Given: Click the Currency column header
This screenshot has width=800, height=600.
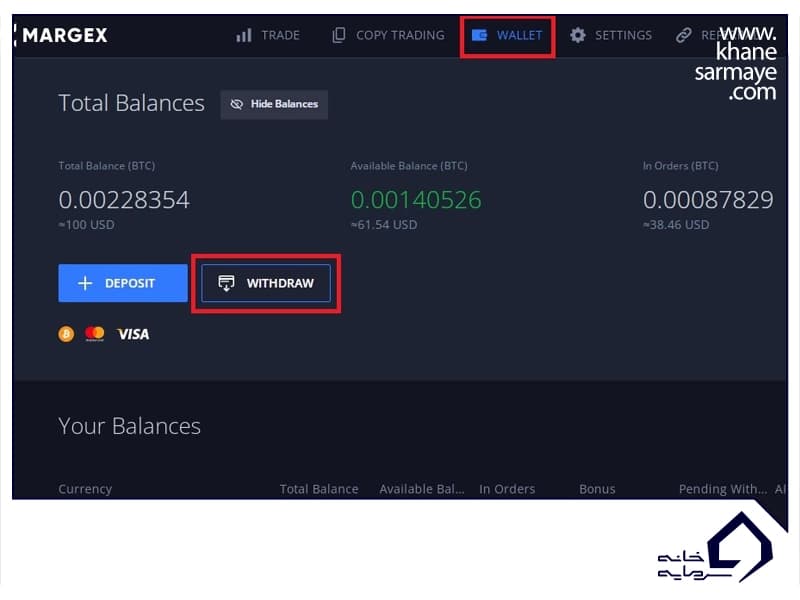Looking at the screenshot, I should [x=85, y=489].
